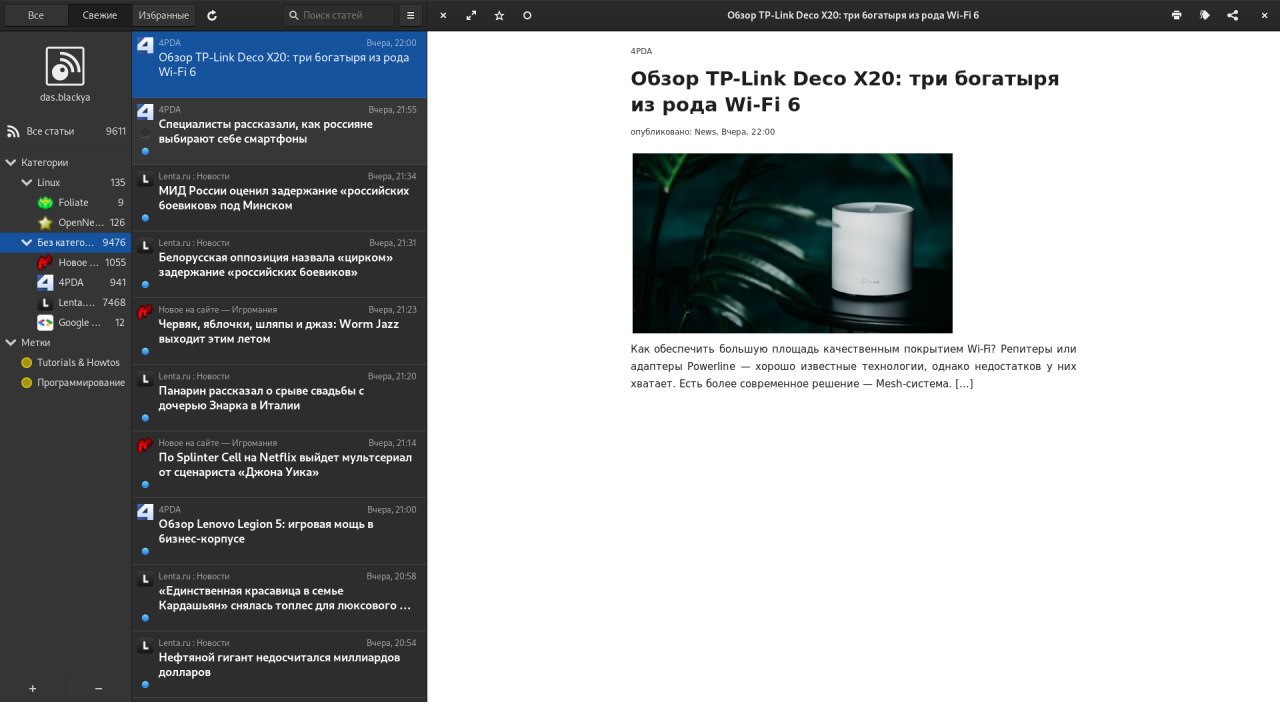Select the Программирование tag
This screenshot has height=702, width=1280.
point(65,382)
